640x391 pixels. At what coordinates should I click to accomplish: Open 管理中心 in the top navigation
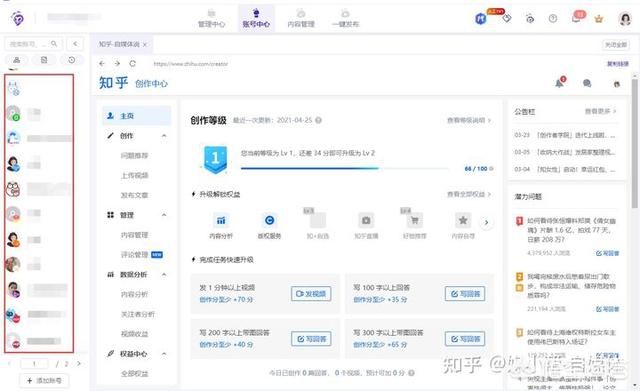click(x=211, y=19)
